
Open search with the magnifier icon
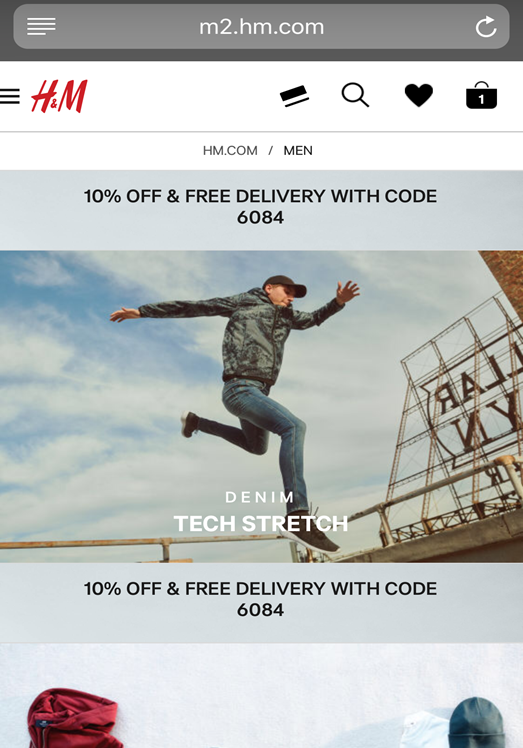click(x=356, y=95)
